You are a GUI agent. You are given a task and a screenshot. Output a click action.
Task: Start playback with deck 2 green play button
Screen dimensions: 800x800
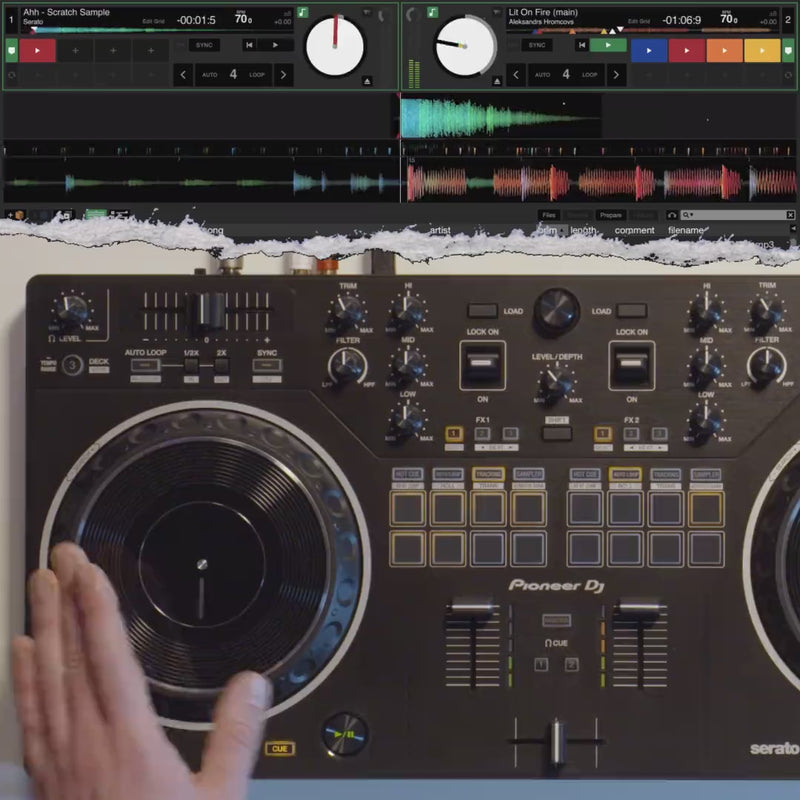[x=608, y=45]
